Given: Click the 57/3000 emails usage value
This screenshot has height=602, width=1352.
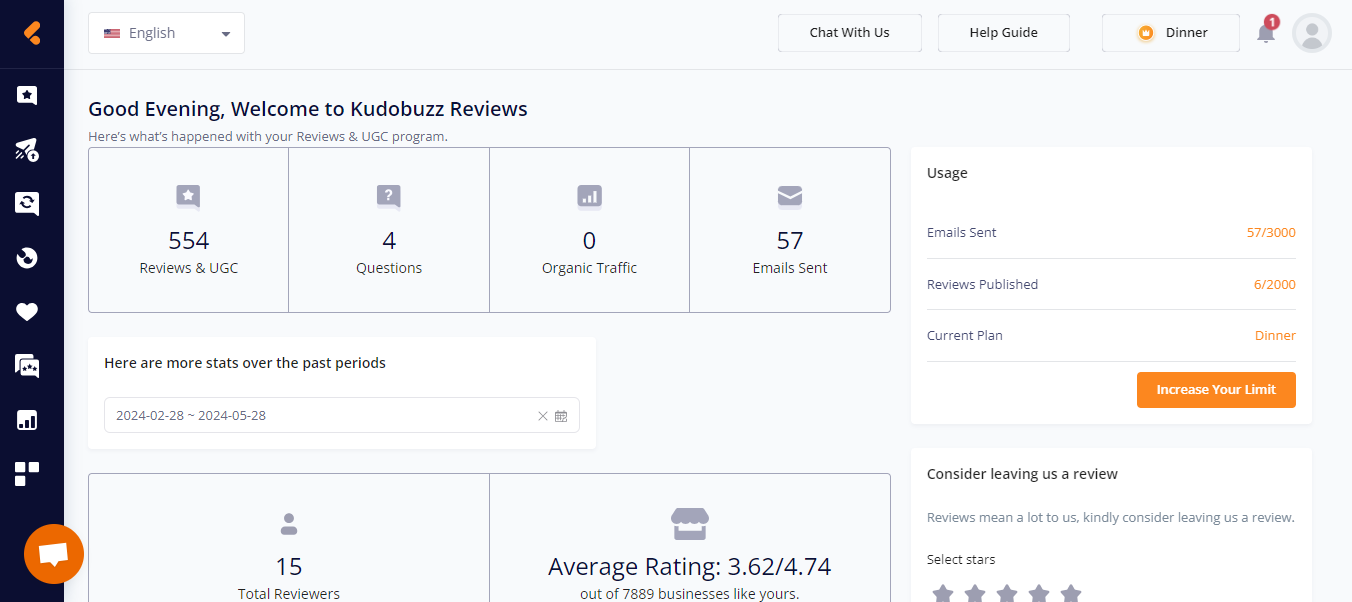Looking at the screenshot, I should (1271, 233).
